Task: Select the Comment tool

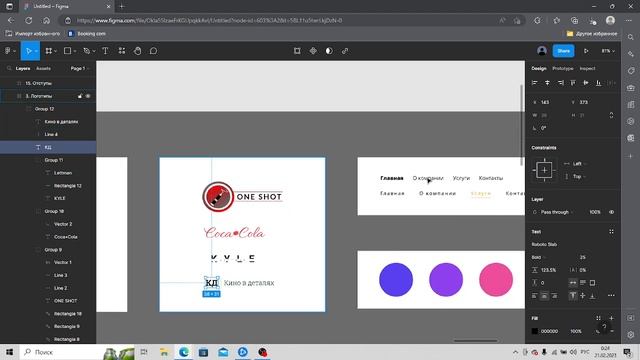Action: tap(153, 51)
